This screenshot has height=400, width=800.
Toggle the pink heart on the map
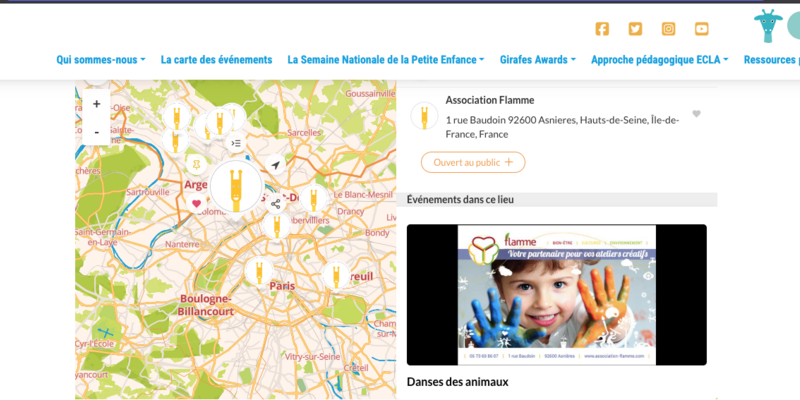[x=197, y=204]
